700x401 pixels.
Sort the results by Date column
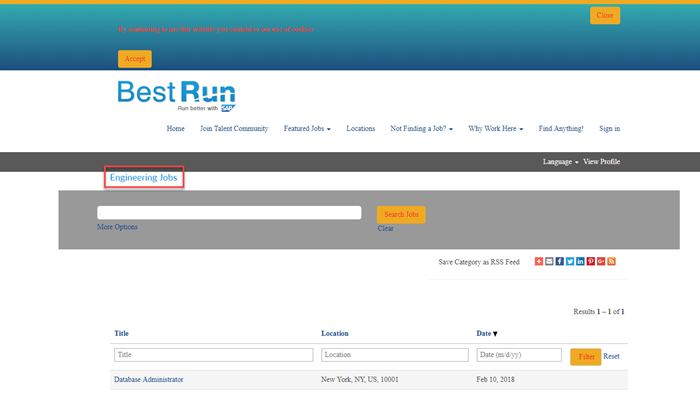[487, 334]
